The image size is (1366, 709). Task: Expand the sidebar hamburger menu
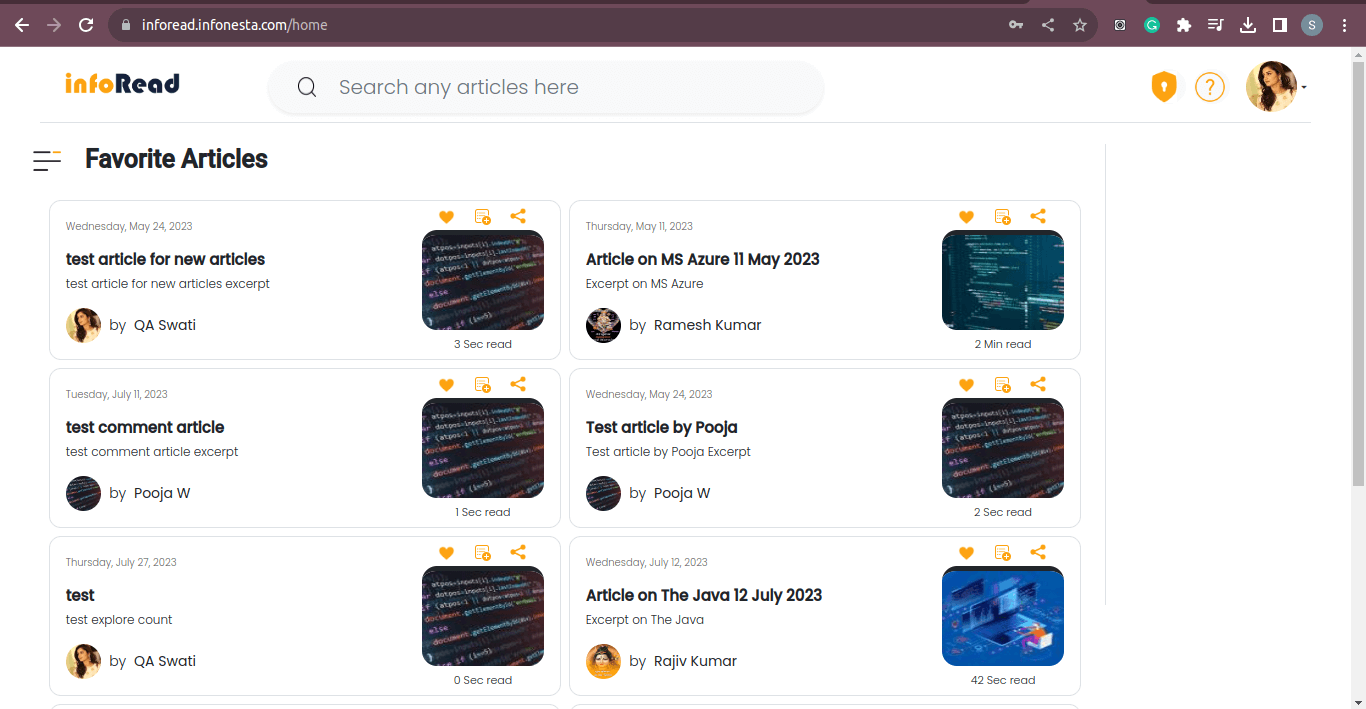tap(47, 160)
